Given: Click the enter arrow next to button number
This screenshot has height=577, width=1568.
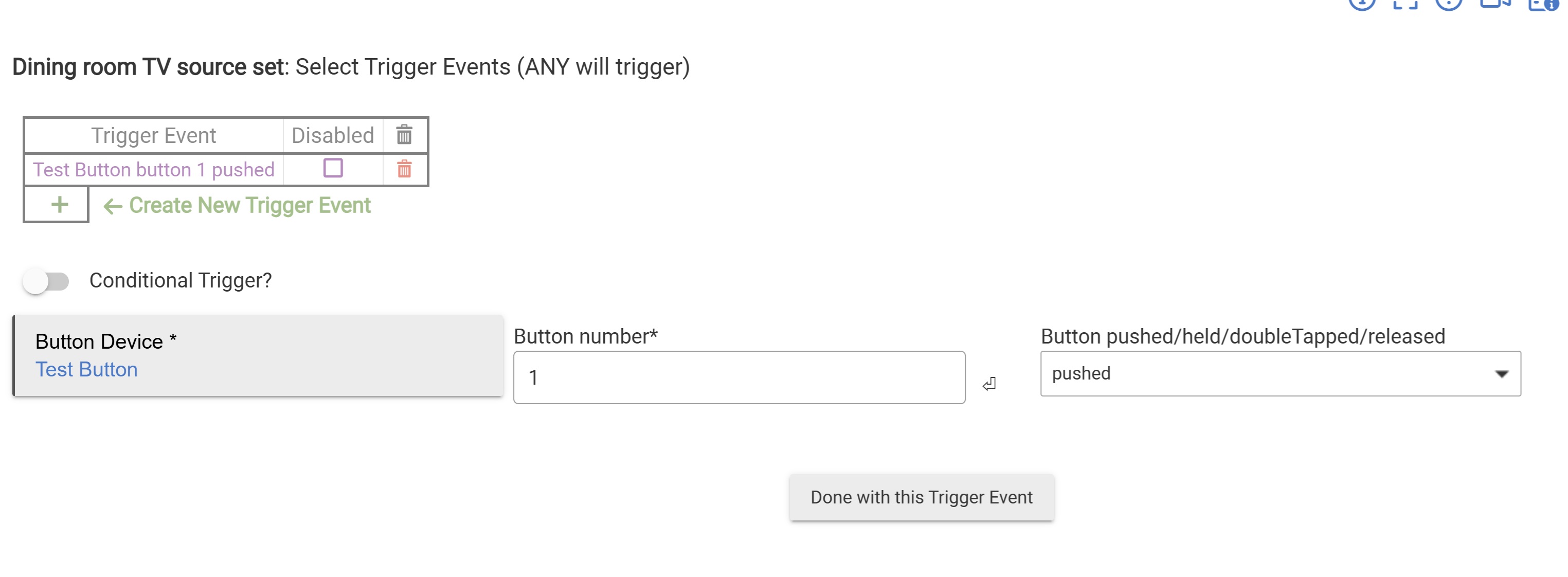Looking at the screenshot, I should [x=989, y=384].
